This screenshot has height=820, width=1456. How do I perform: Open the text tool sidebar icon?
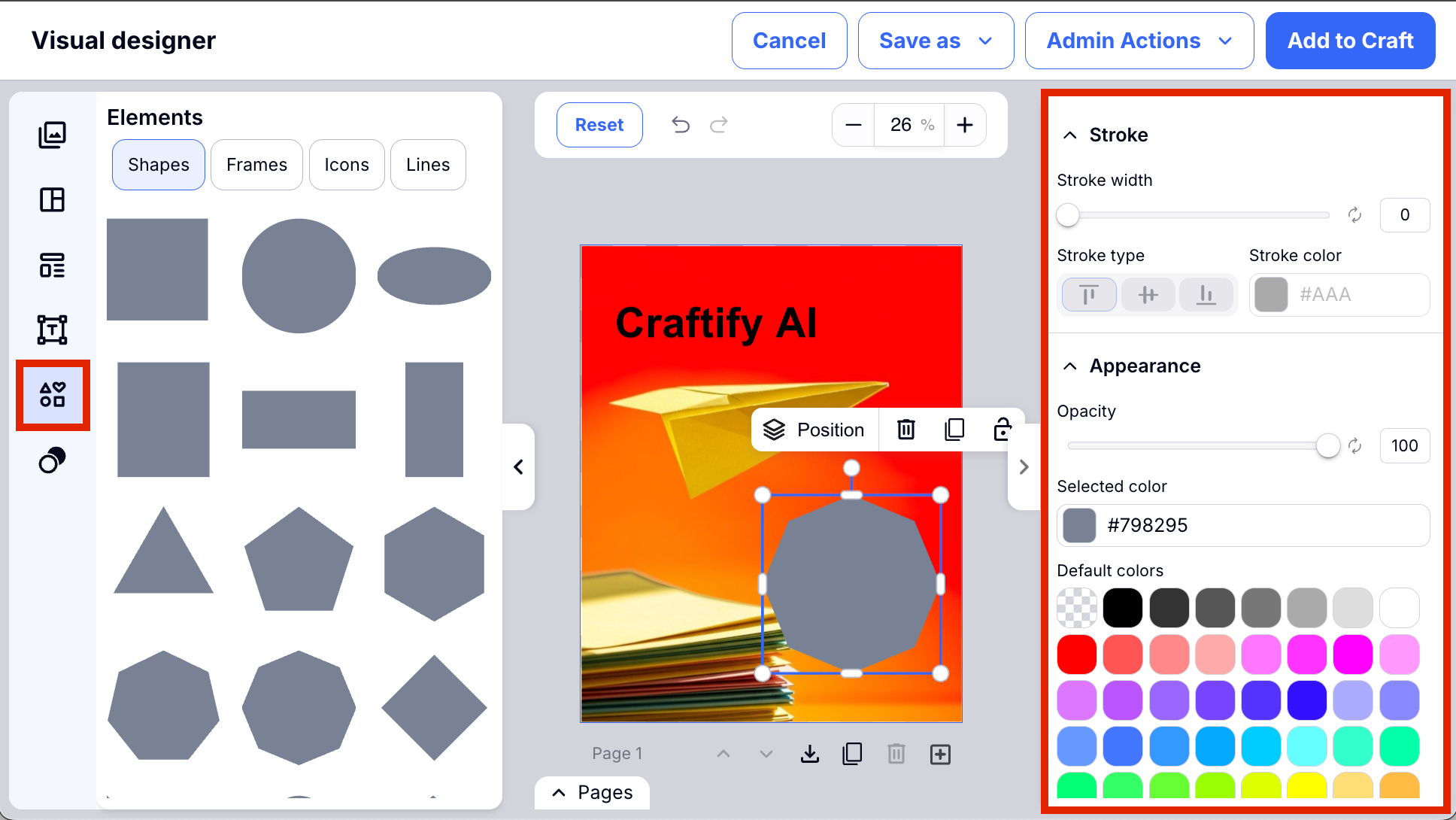pos(52,330)
